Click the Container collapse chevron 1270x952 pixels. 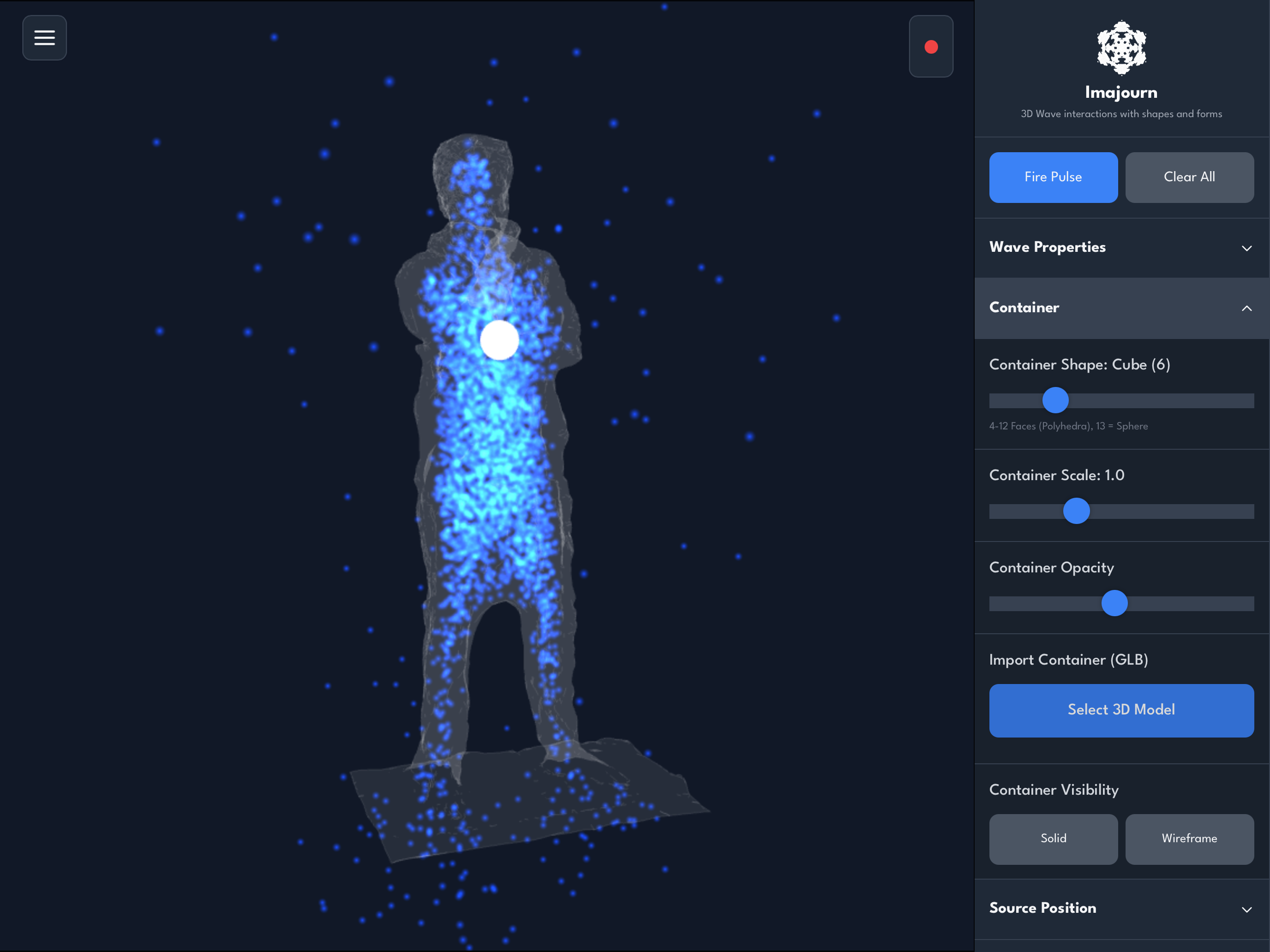pos(1246,308)
